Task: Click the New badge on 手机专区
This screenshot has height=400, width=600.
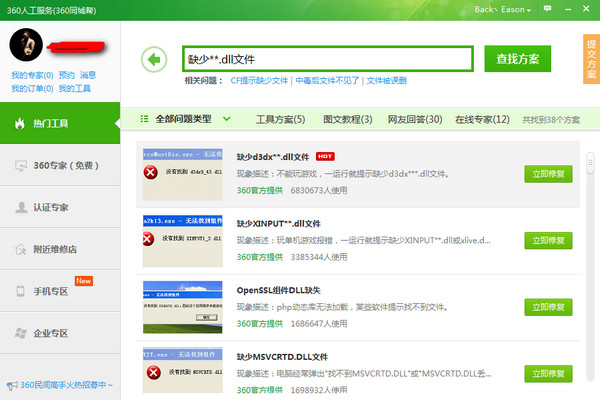Action: click(x=83, y=281)
